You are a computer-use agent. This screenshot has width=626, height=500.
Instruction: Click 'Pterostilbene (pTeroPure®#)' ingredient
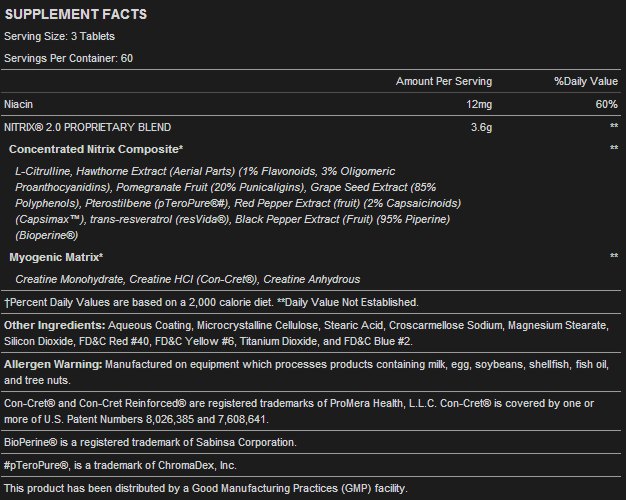157,203
